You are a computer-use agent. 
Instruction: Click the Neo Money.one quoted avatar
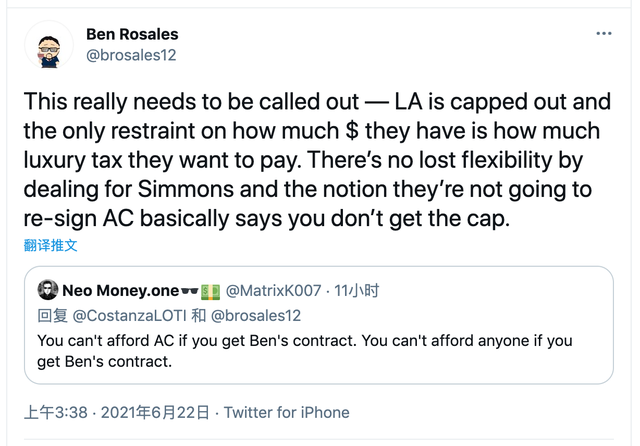tap(47, 290)
